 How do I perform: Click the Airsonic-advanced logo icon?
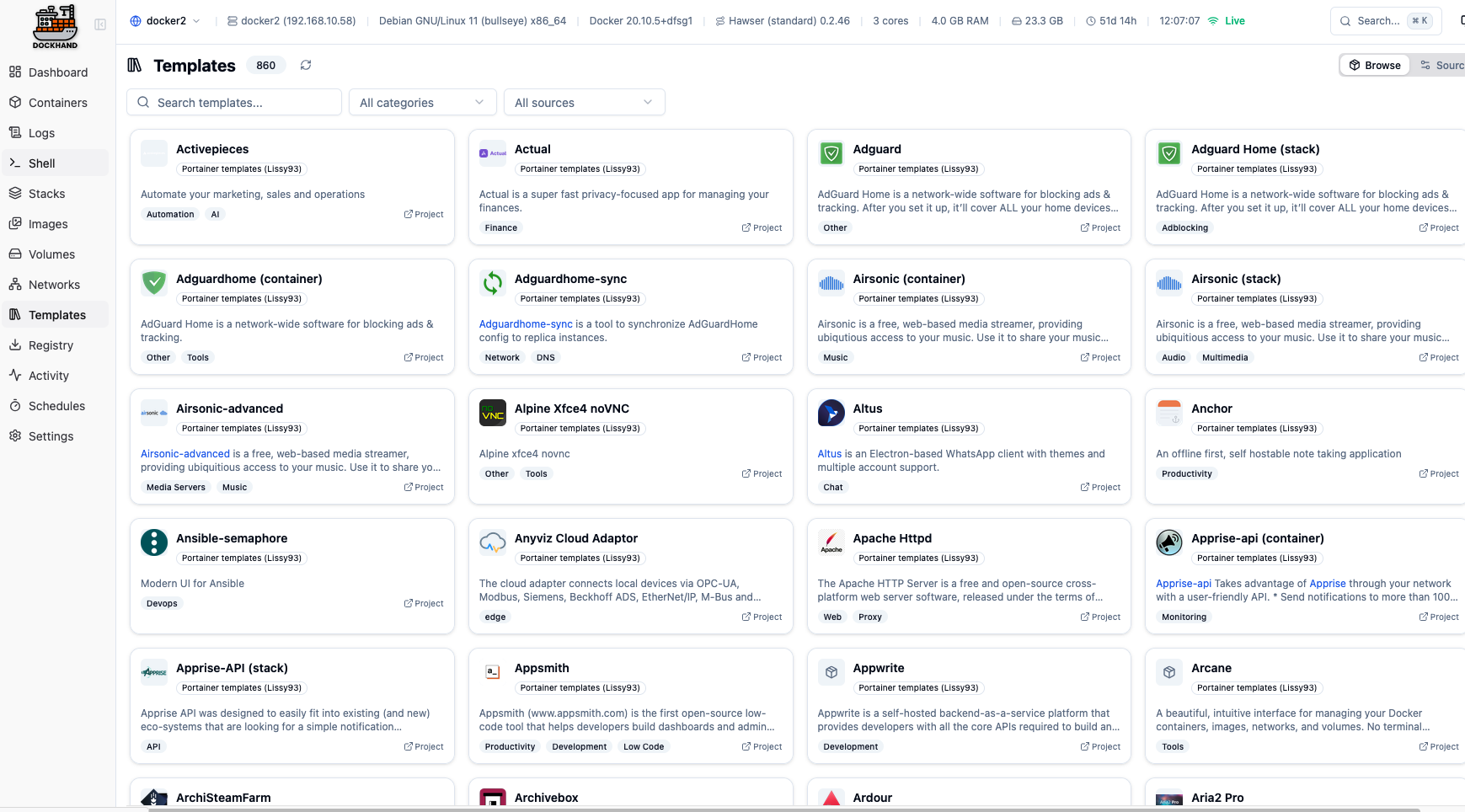coord(154,413)
